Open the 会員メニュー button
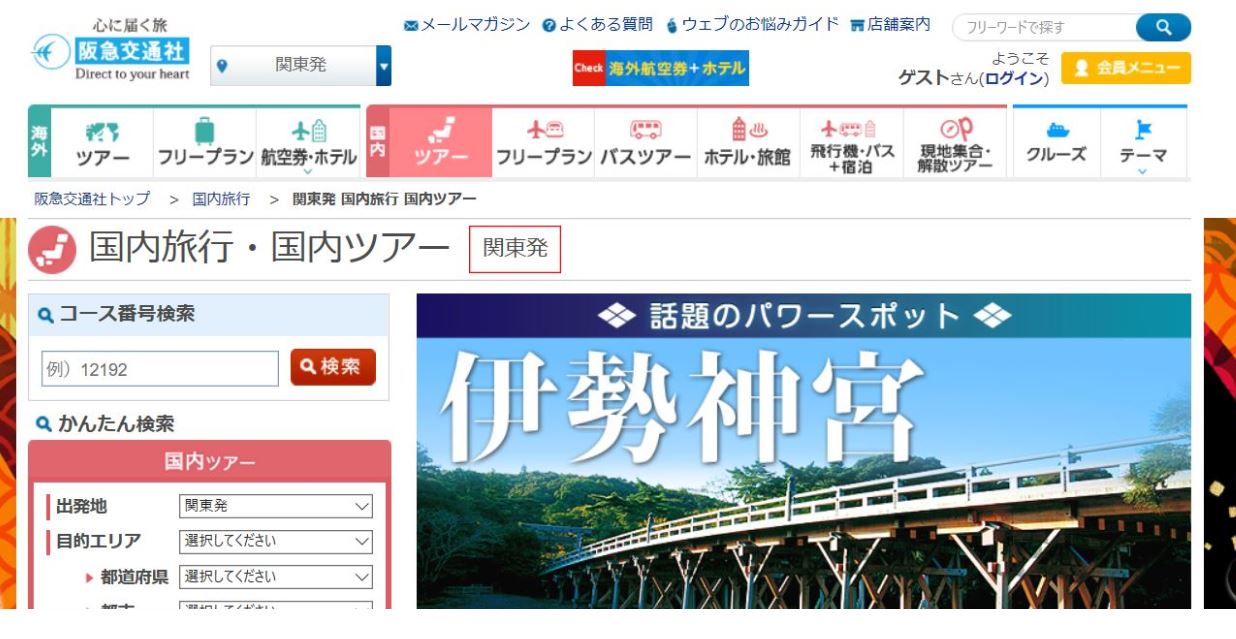Viewport: 1236px width, 639px height. coord(1126,68)
